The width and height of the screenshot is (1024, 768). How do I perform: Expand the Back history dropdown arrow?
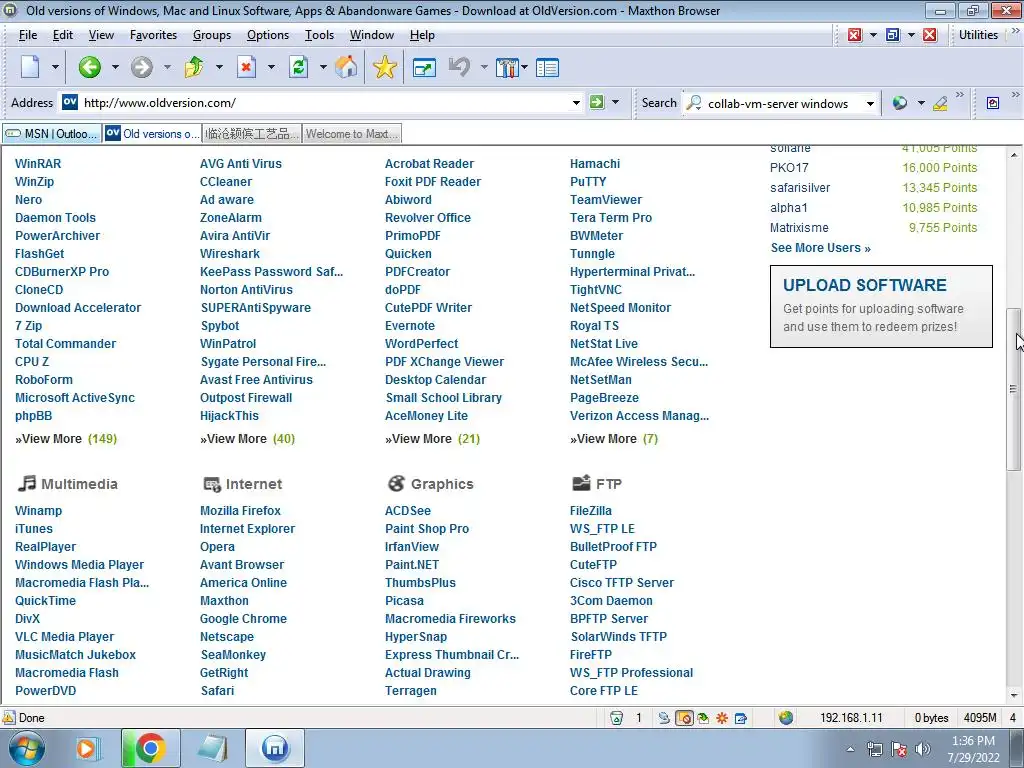click(x=115, y=67)
